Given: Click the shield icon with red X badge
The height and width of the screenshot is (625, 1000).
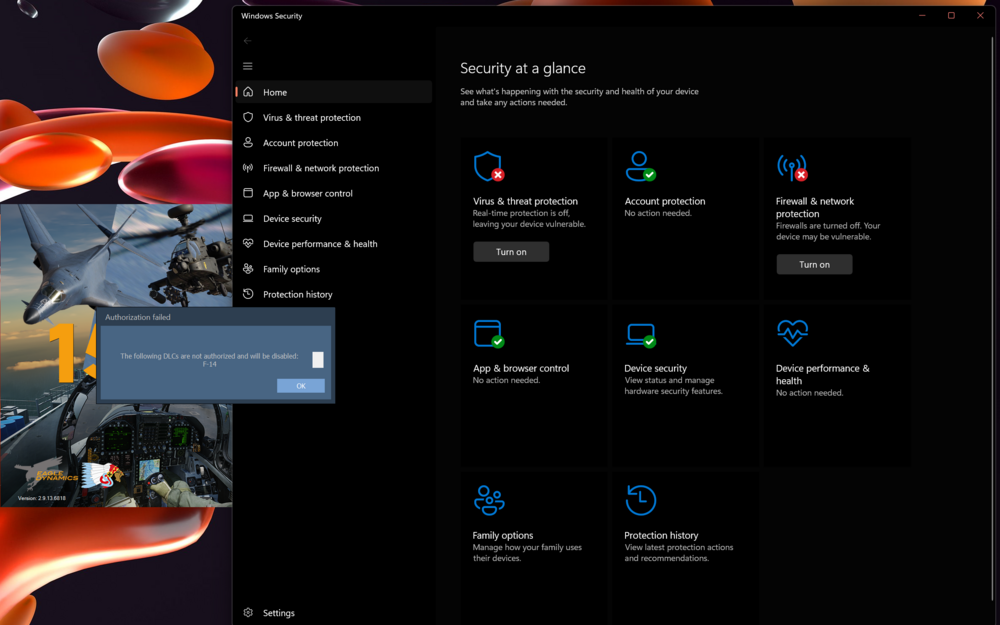Looking at the screenshot, I should pos(488,166).
